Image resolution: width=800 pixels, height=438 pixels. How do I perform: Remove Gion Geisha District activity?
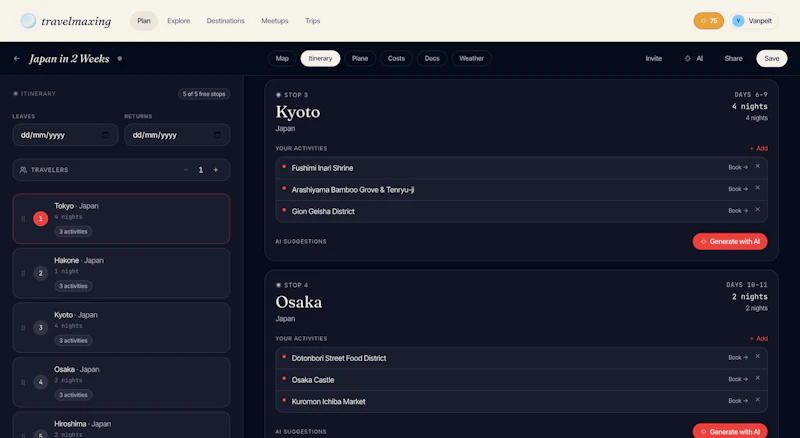click(758, 209)
